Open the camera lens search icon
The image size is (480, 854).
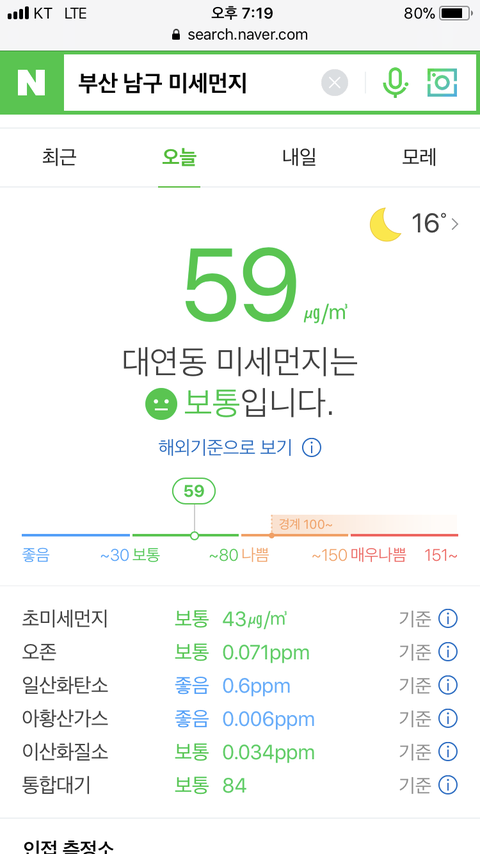(x=442, y=83)
